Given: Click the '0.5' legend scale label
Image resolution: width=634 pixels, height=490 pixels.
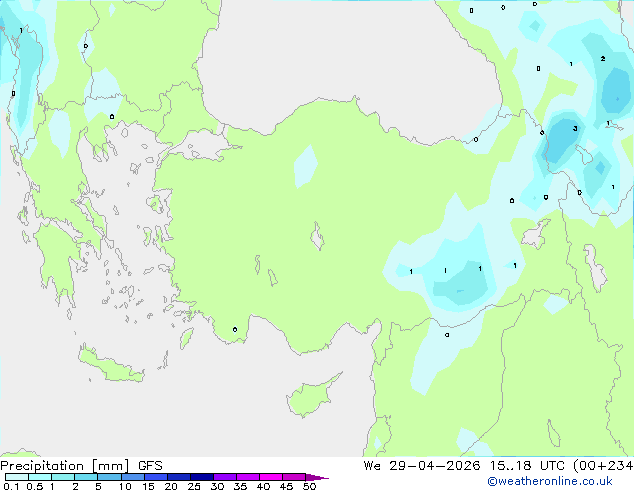Looking at the screenshot, I should (x=35, y=486).
